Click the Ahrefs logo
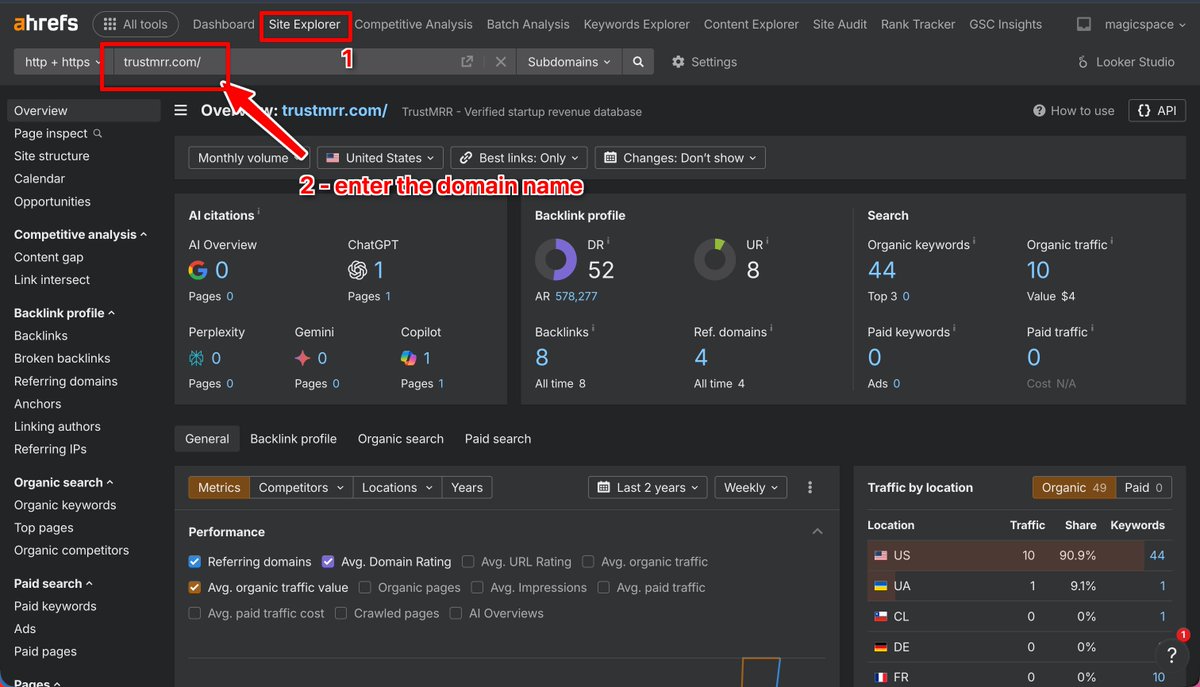 point(44,24)
